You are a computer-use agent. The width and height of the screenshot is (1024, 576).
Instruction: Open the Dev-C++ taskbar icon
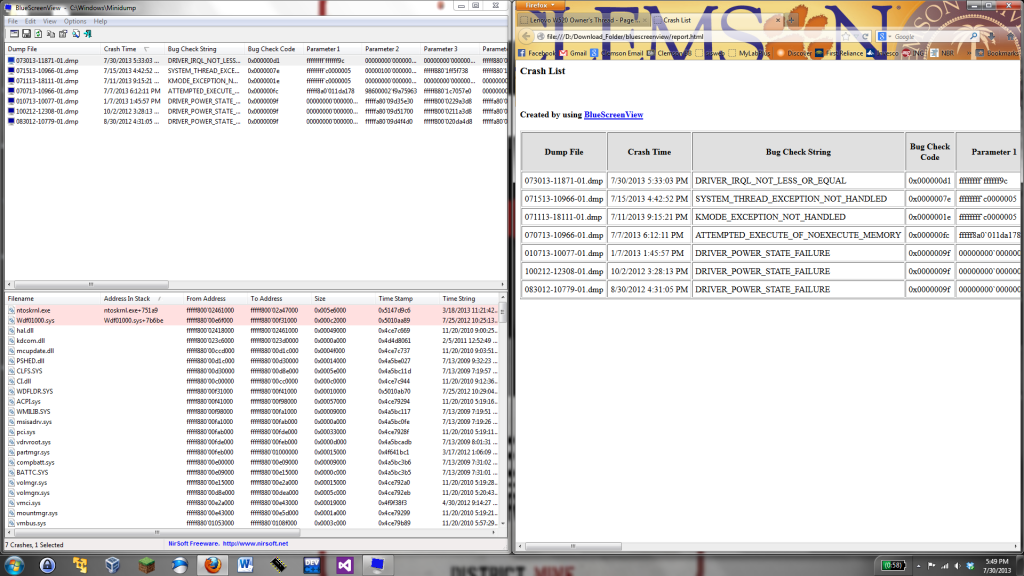tap(312, 565)
